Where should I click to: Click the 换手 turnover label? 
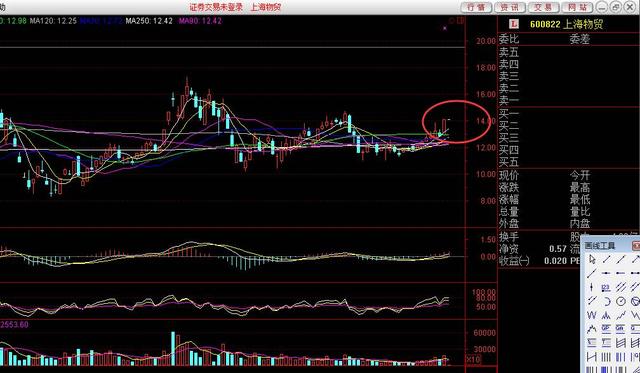(509, 236)
